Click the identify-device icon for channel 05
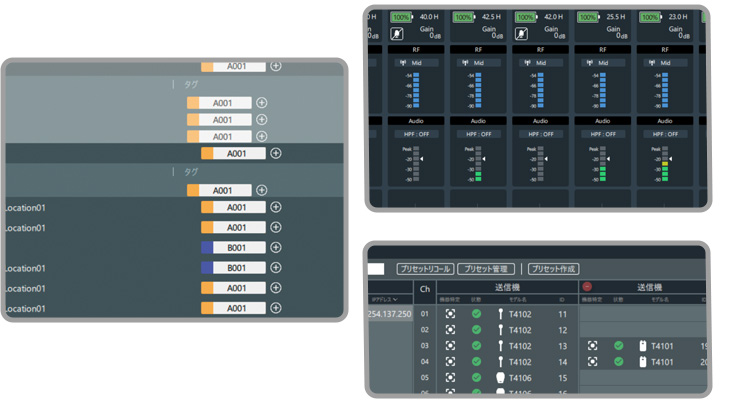The height and width of the screenshot is (400, 734). pos(450,378)
